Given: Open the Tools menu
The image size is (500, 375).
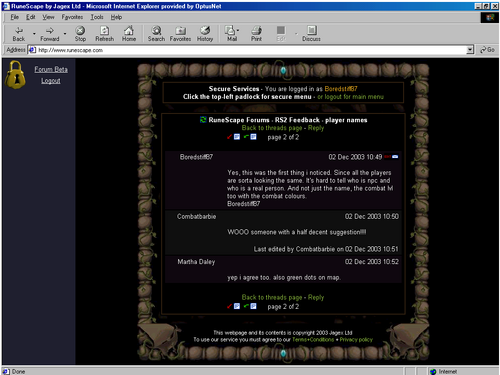Looking at the screenshot, I should 97,17.
